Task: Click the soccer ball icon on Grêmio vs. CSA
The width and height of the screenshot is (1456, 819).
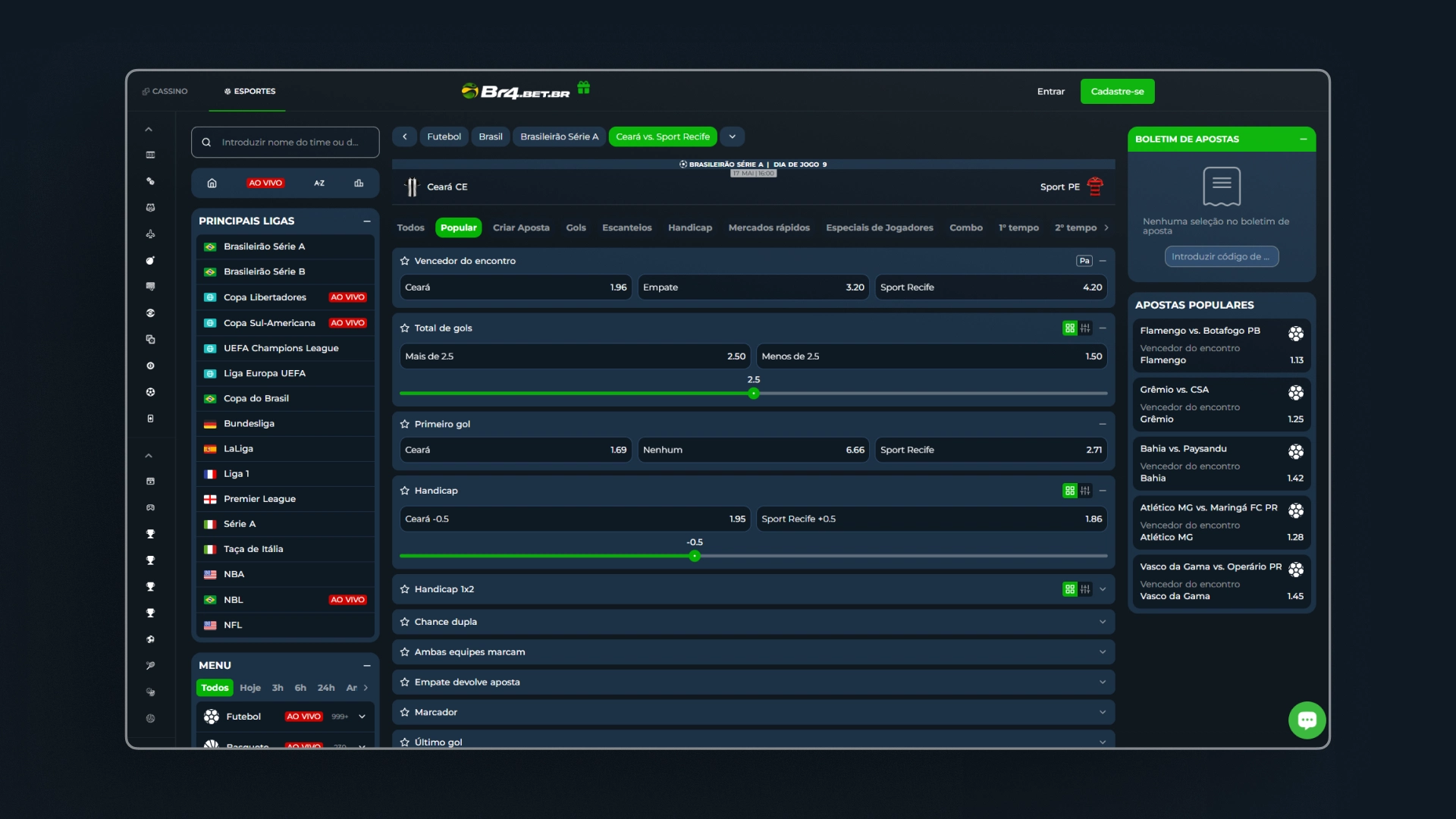Action: (x=1296, y=393)
